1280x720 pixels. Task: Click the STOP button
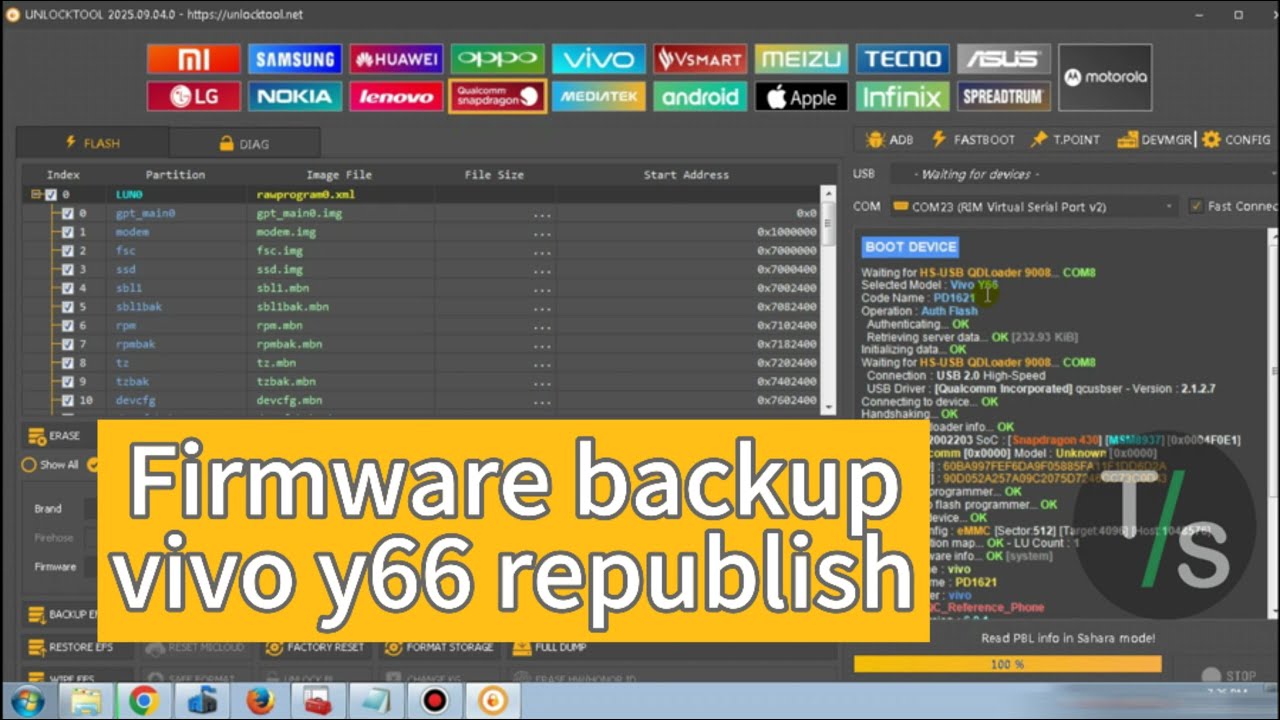pos(1229,676)
